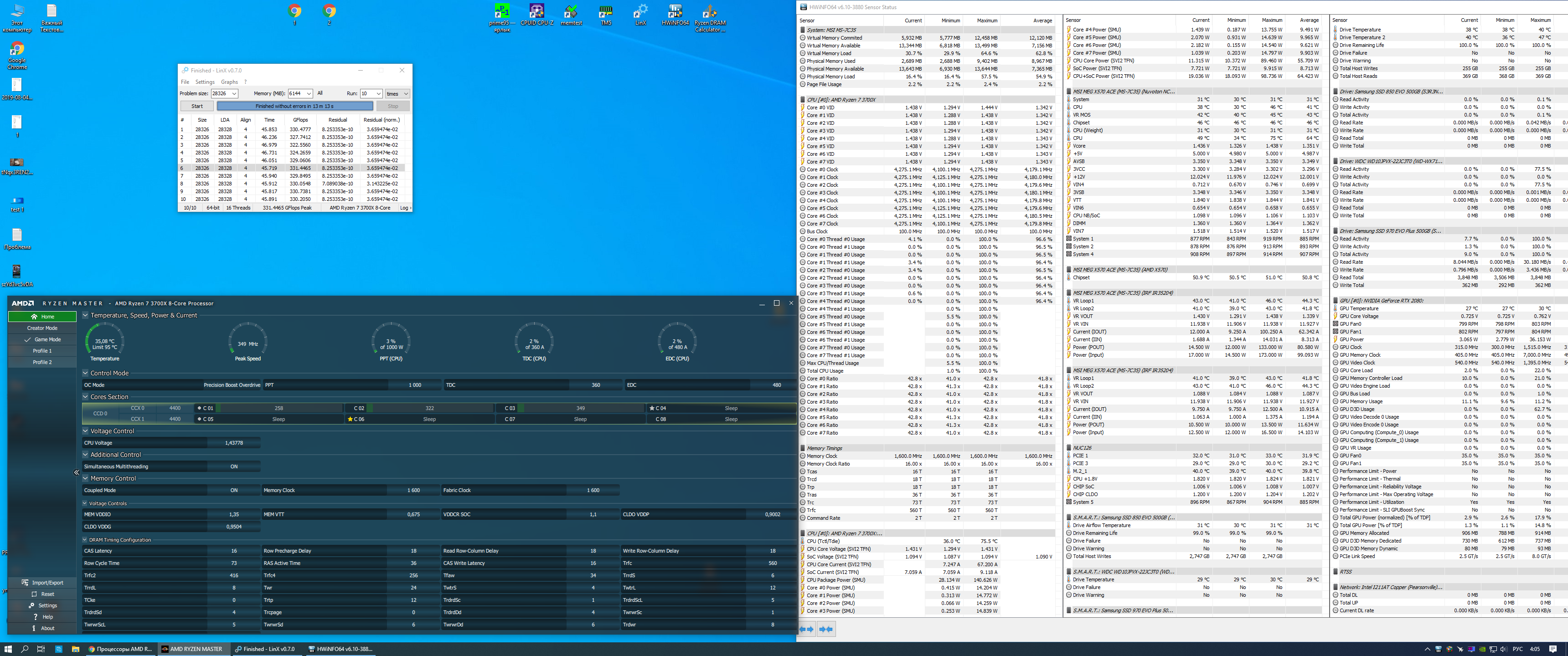Open the Memory (MiB) dropdown in LinX
1568x656 pixels.
point(309,94)
